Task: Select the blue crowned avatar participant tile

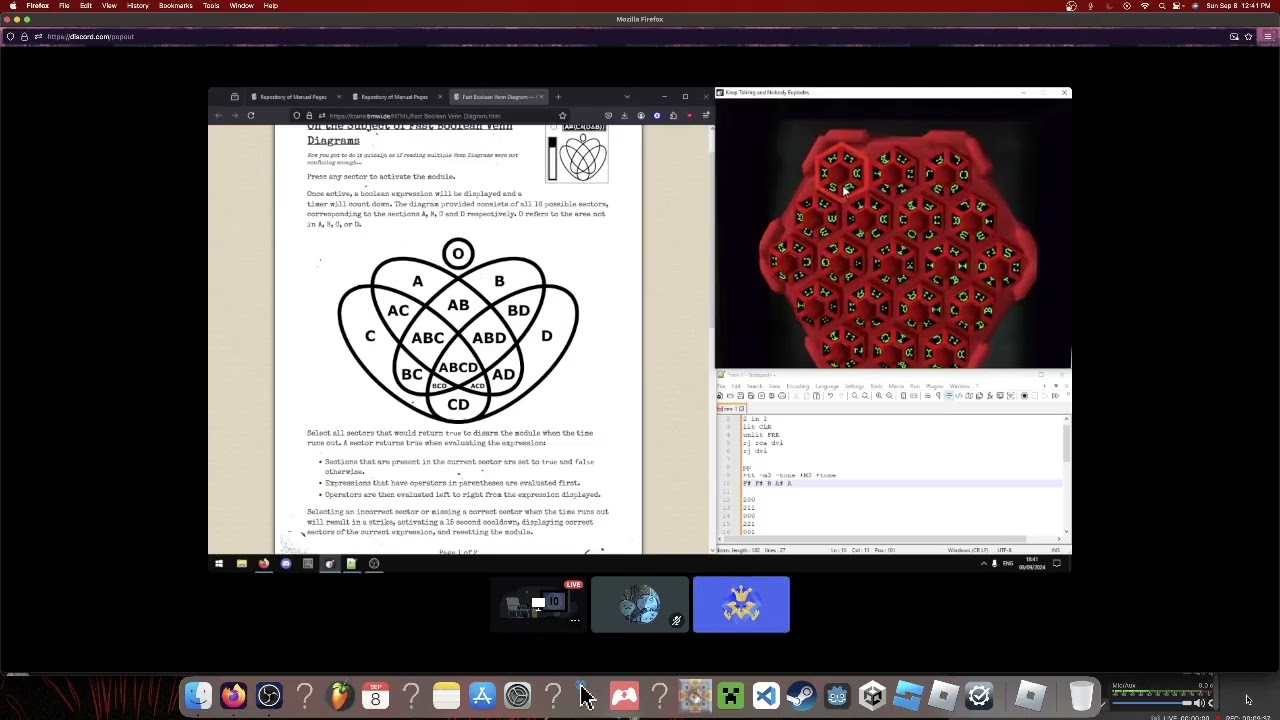Action: pos(741,604)
